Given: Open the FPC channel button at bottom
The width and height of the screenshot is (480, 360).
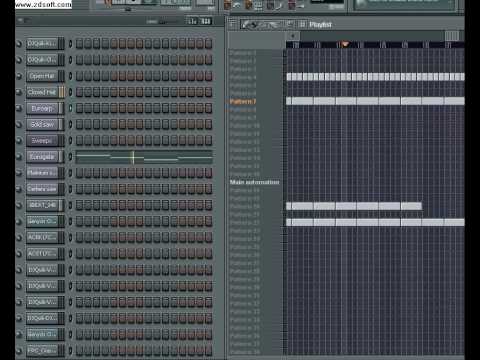Looking at the screenshot, I should point(42,351).
